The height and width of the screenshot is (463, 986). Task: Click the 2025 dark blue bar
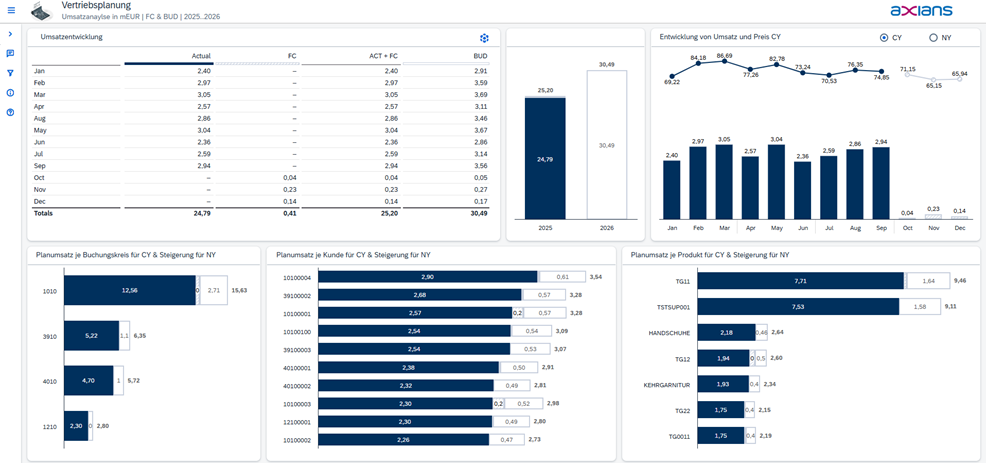(545, 158)
